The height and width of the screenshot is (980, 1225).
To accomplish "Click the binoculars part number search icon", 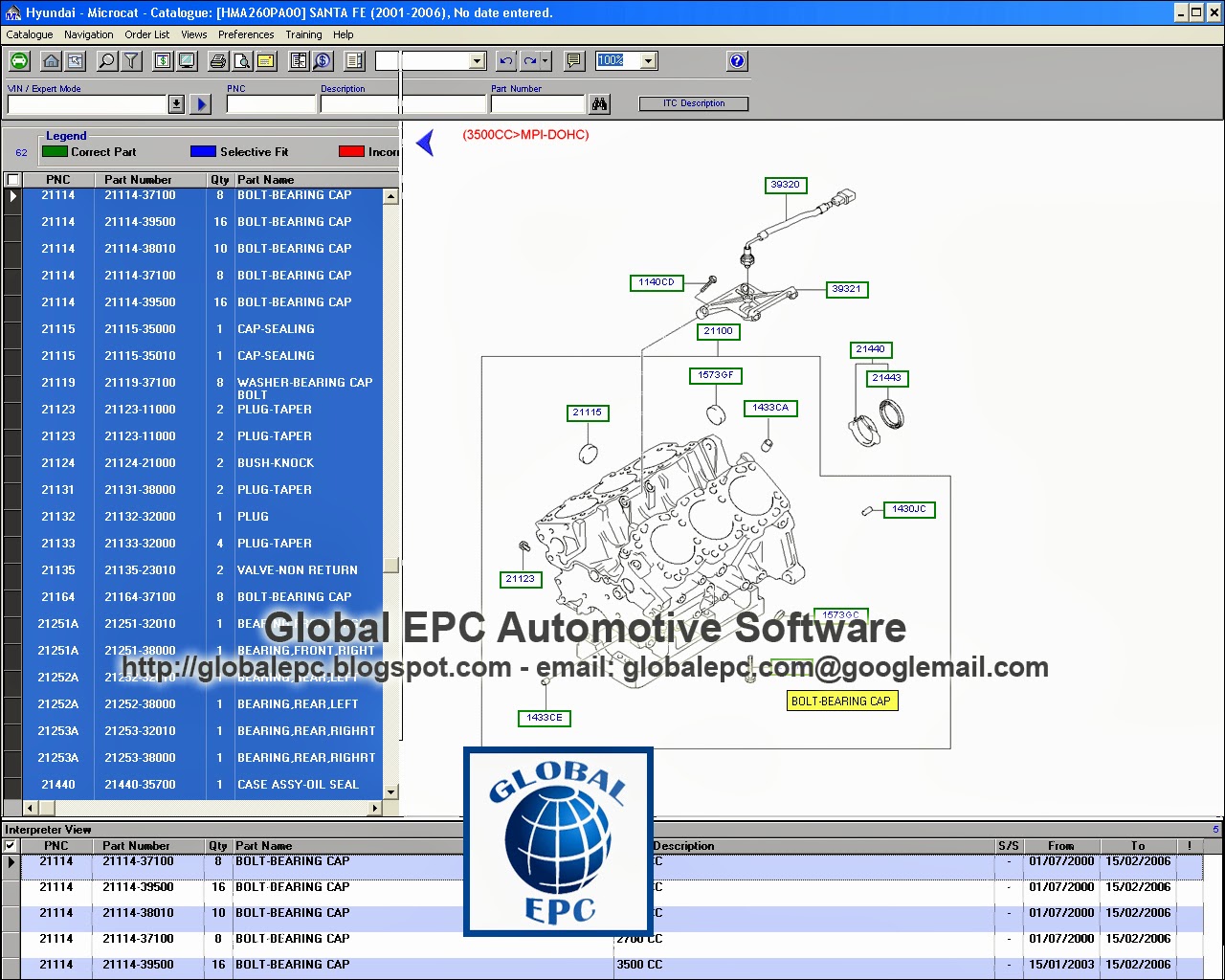I will 599,103.
